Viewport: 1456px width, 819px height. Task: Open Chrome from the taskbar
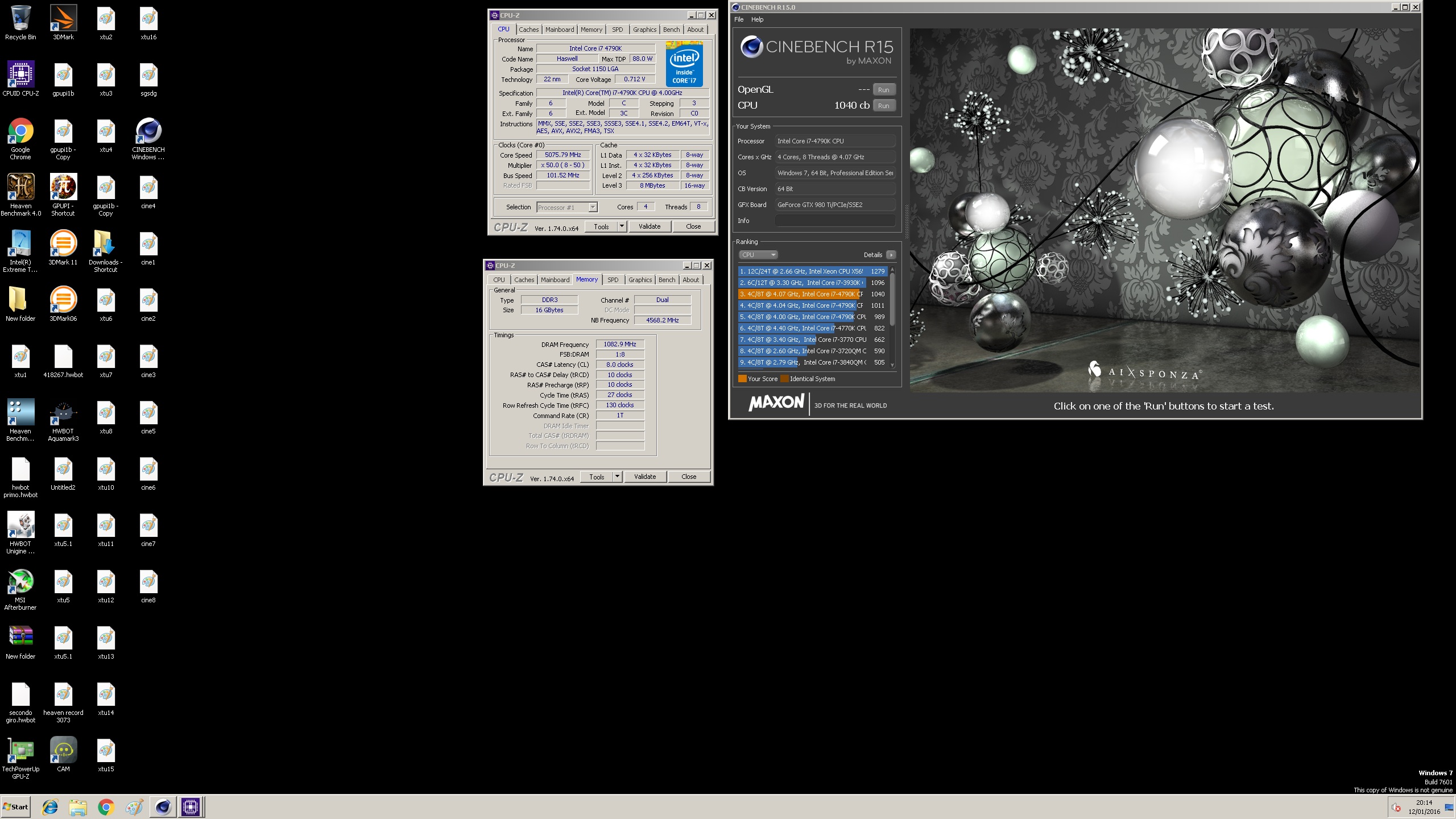coord(106,807)
